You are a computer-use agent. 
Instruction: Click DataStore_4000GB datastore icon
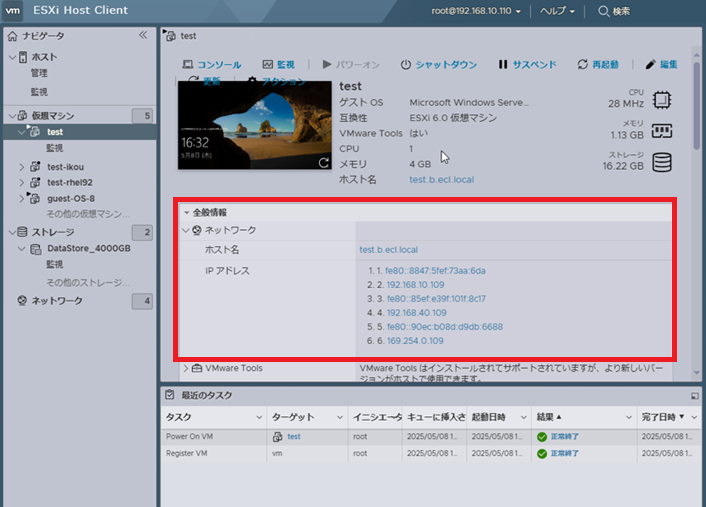click(36, 249)
